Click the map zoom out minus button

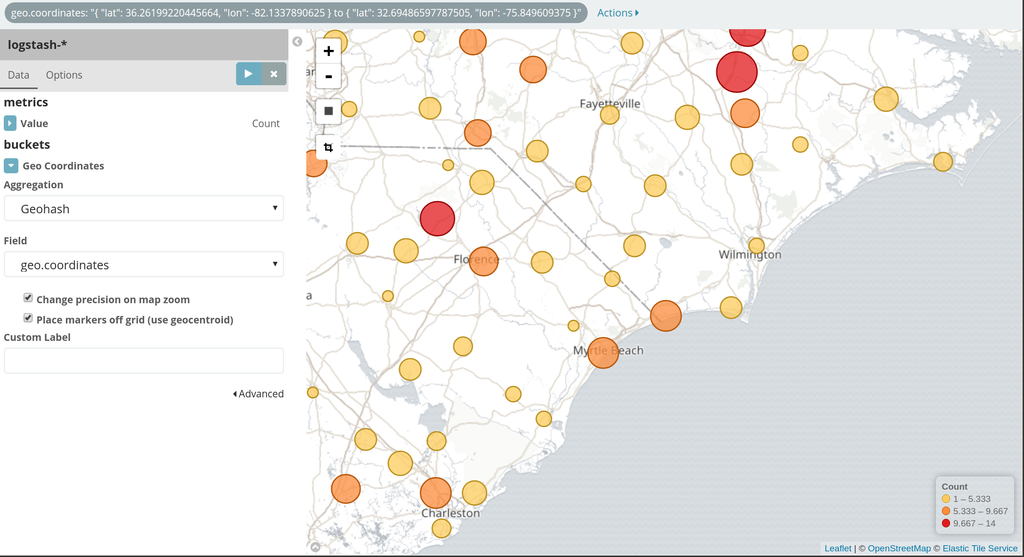(x=328, y=76)
